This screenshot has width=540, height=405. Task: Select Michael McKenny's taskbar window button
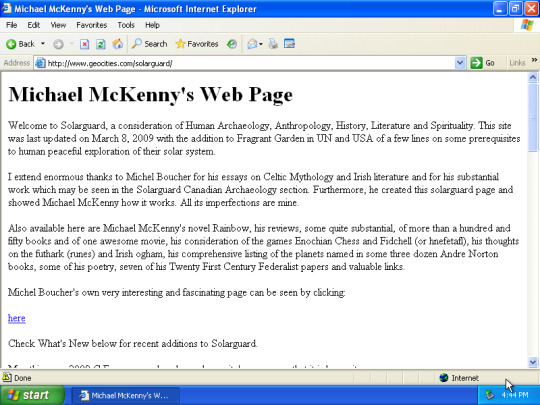[125, 395]
